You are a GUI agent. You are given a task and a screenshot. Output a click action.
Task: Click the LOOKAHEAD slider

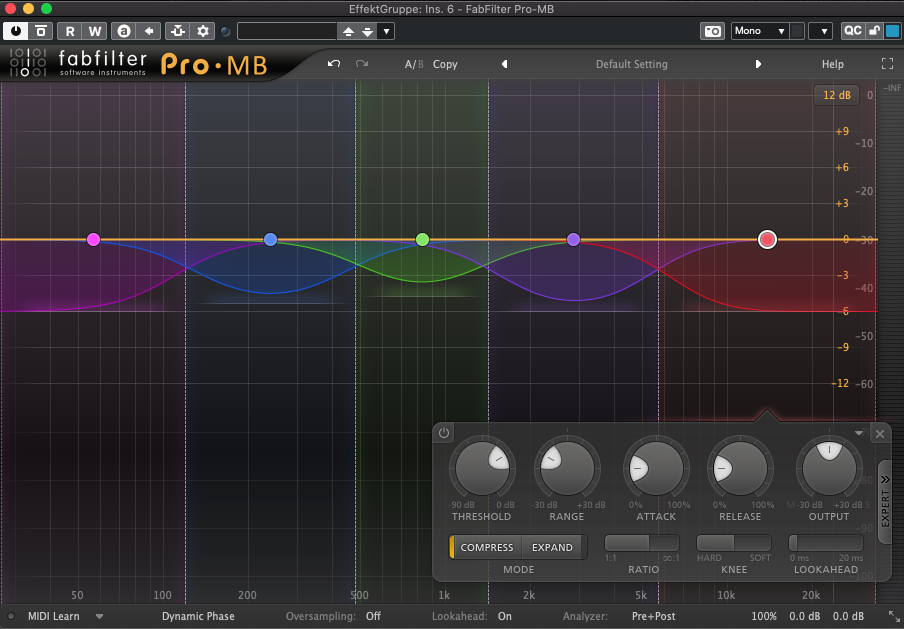[826, 543]
